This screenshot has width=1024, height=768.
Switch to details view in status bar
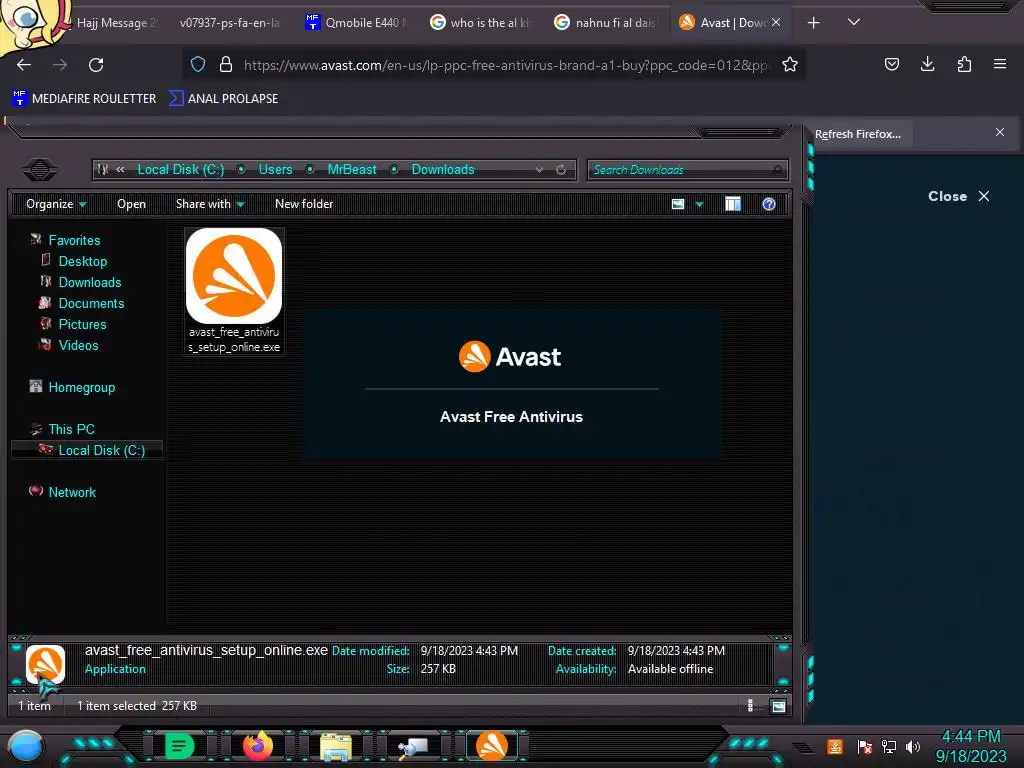(750, 706)
